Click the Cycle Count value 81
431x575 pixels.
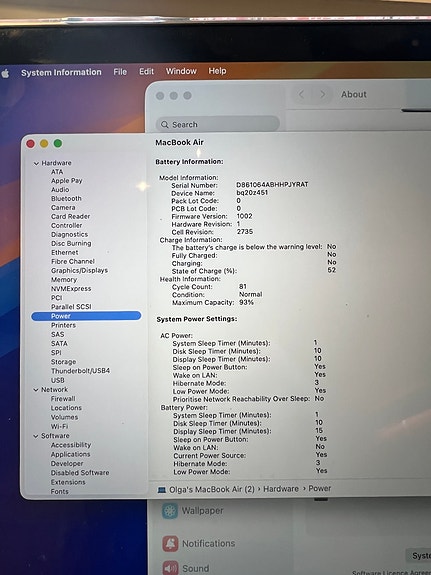tap(243, 286)
